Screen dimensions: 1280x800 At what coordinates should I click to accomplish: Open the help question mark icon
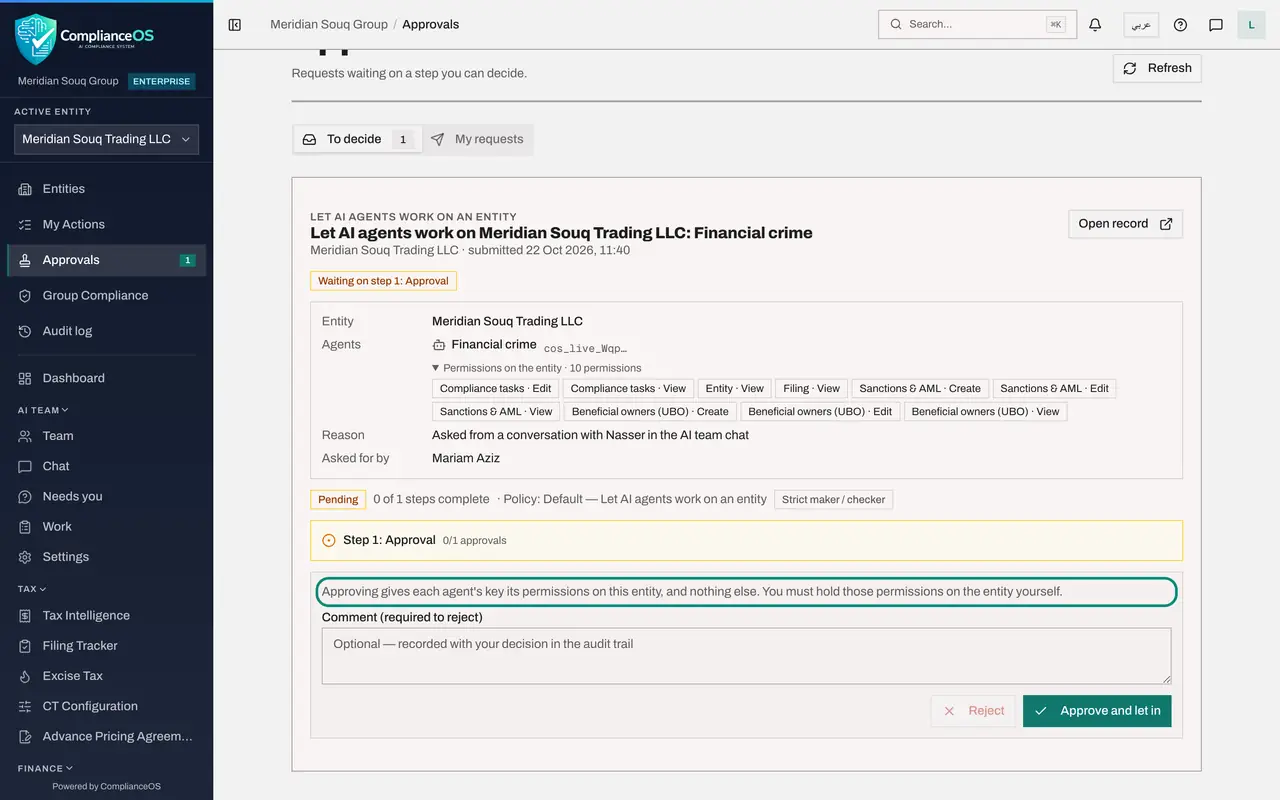[1180, 24]
